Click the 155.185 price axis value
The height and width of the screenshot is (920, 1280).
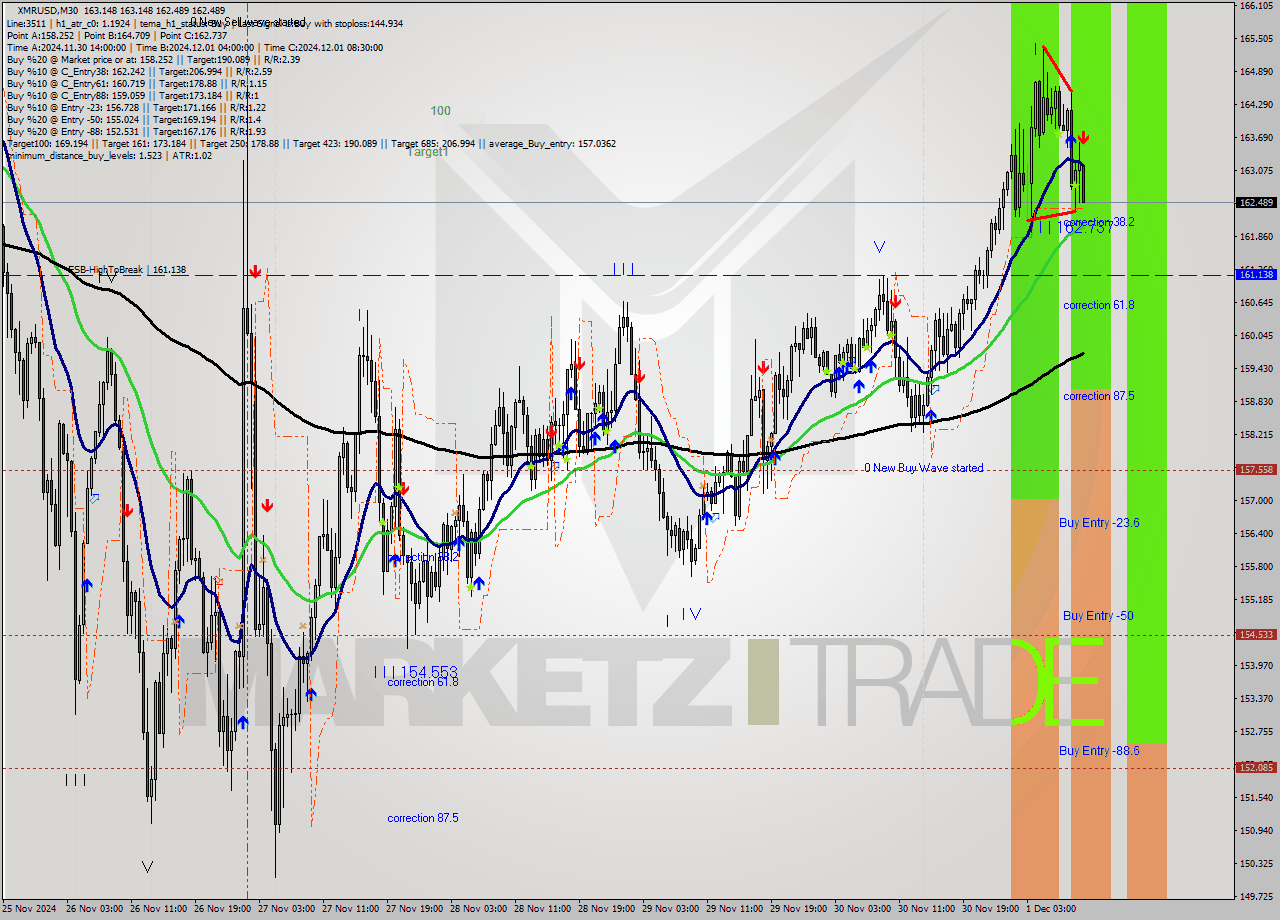click(1256, 599)
